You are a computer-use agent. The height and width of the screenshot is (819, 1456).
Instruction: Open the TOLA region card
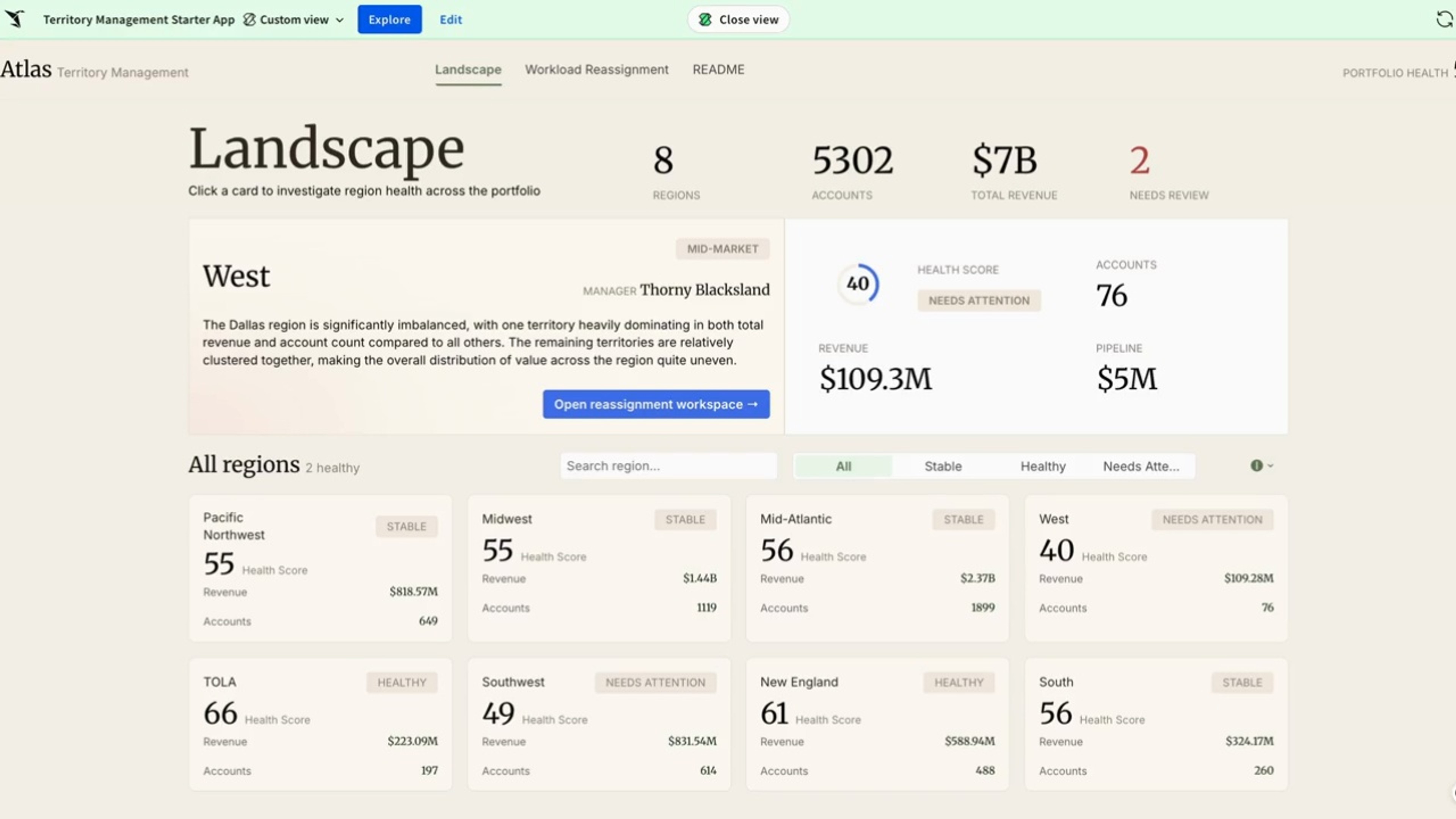320,724
